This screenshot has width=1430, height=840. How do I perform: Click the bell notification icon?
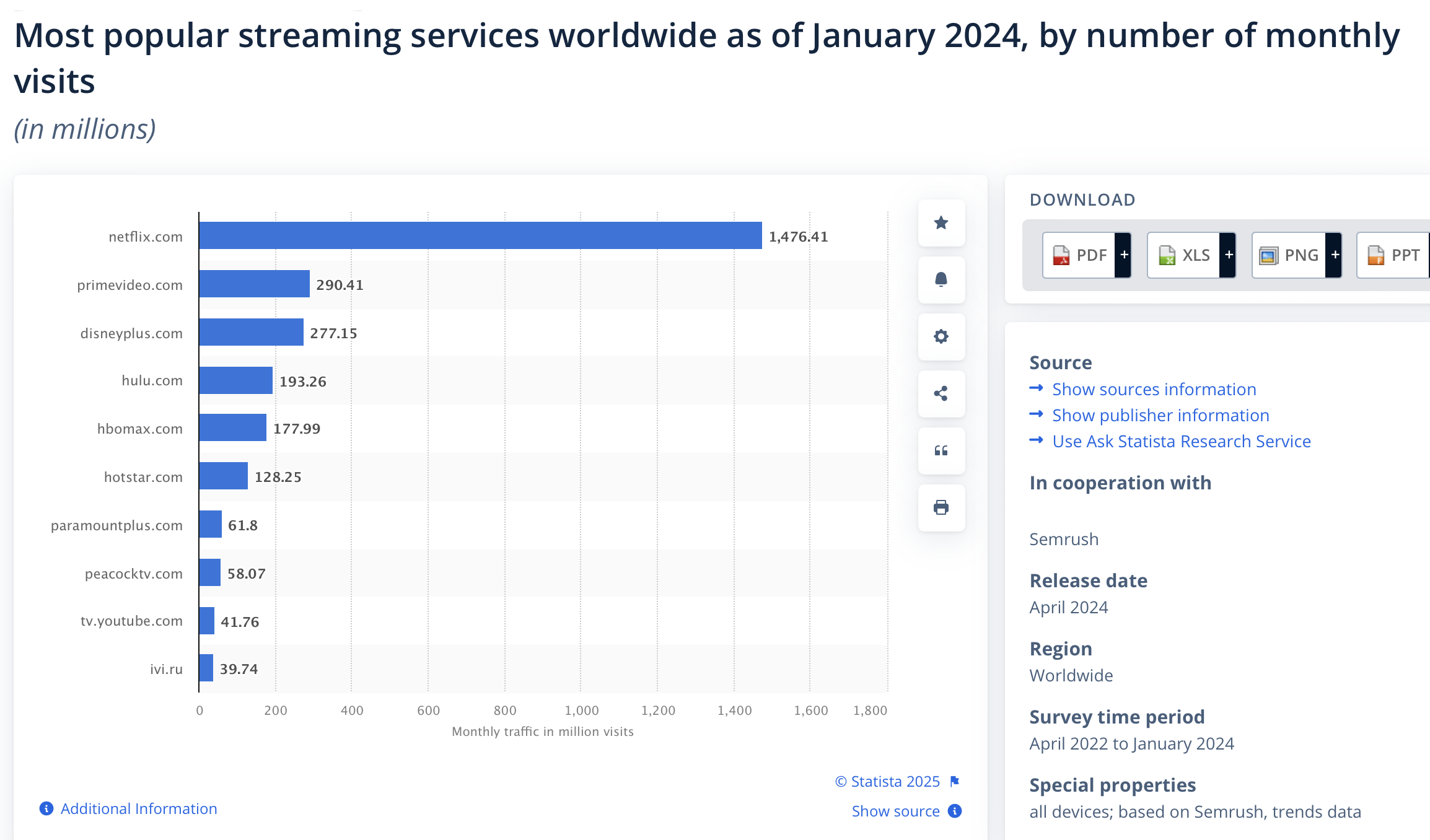pyautogui.click(x=941, y=280)
